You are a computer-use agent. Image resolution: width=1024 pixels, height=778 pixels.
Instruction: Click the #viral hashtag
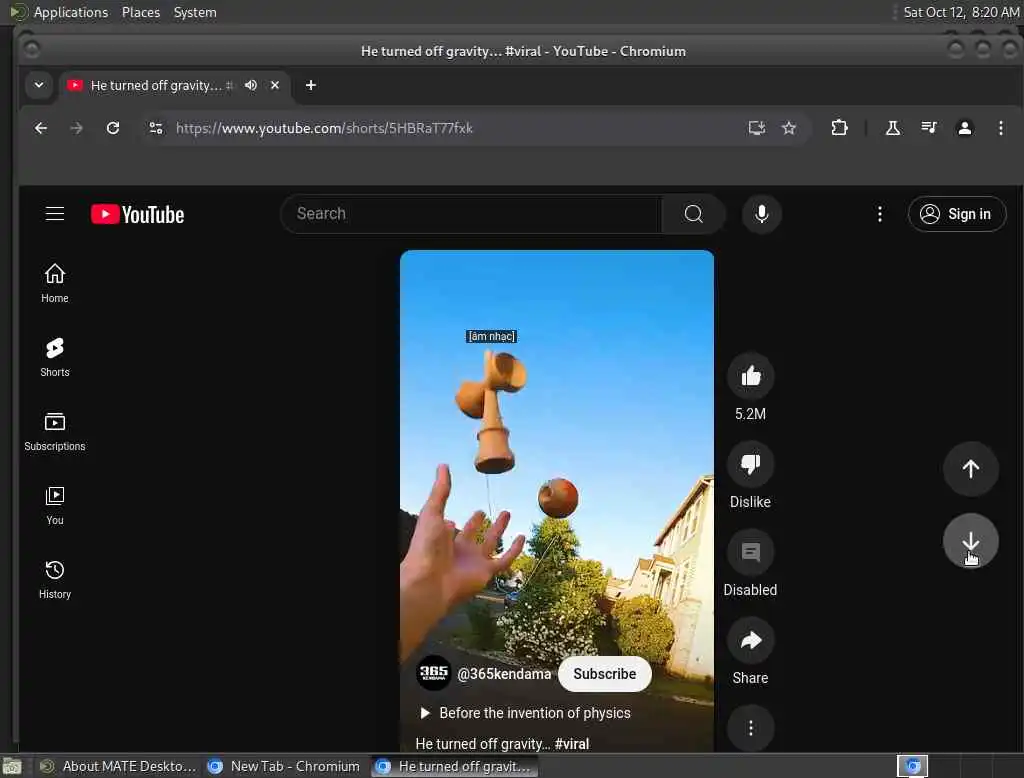571,743
